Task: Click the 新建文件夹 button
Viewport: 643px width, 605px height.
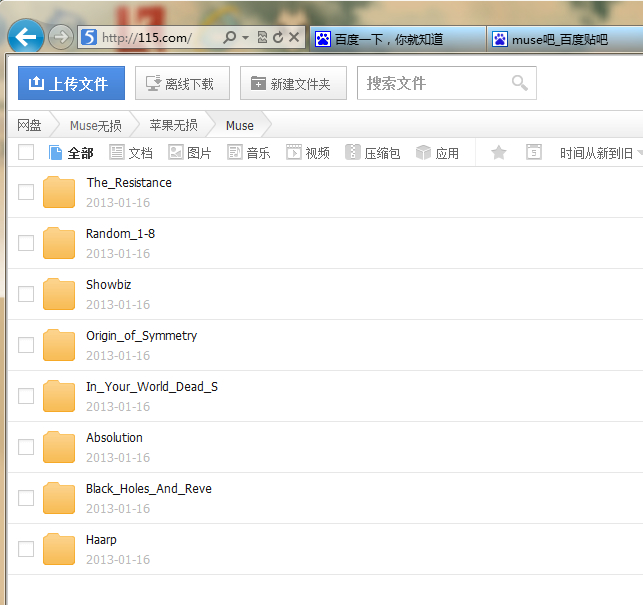Action: tap(293, 83)
